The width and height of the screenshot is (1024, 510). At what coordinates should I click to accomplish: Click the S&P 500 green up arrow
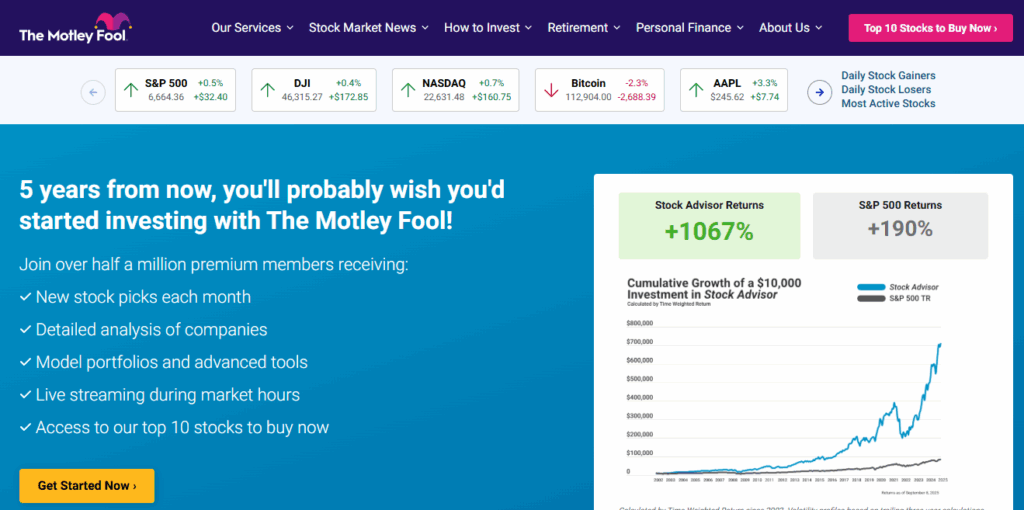(131, 91)
